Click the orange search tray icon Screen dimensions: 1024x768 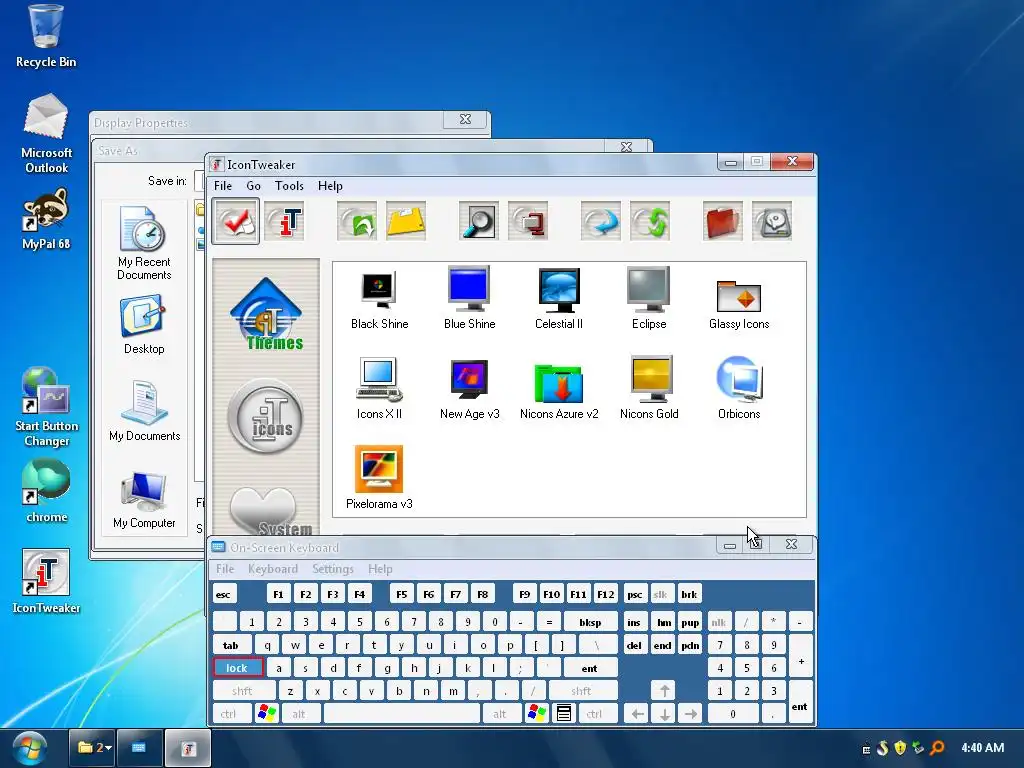(x=937, y=748)
